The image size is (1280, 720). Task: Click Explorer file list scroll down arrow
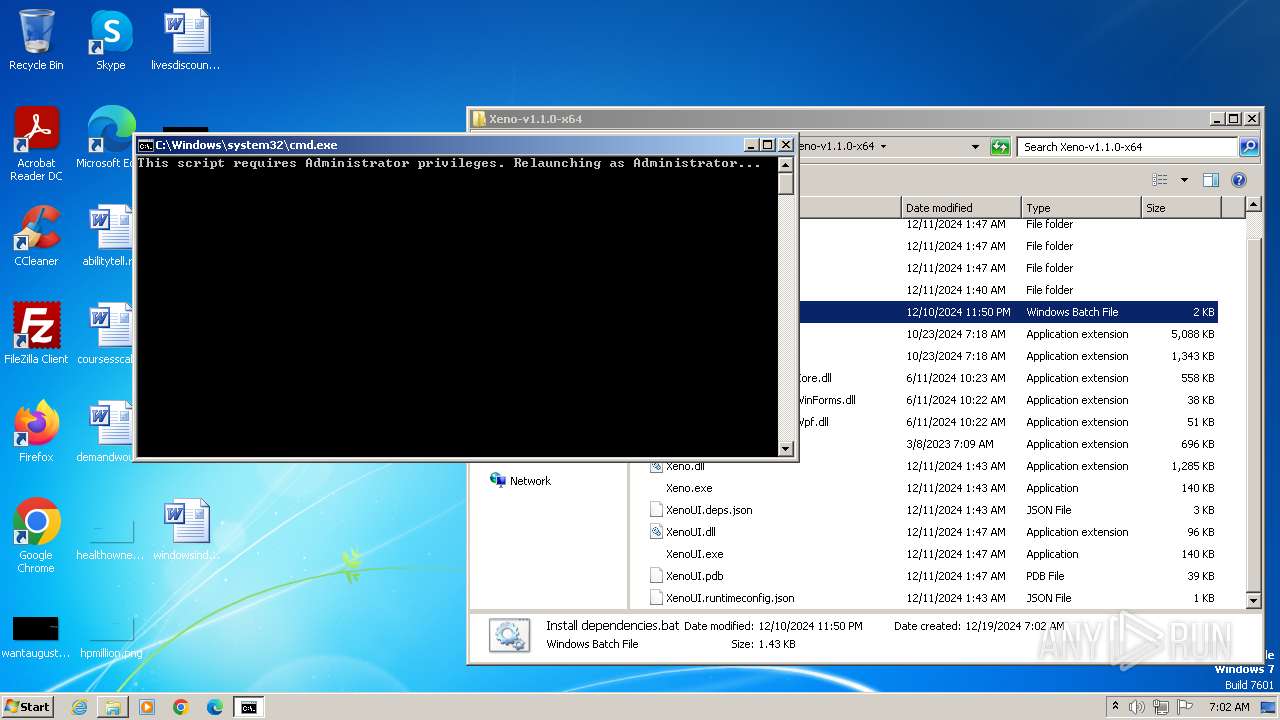[x=1254, y=600]
